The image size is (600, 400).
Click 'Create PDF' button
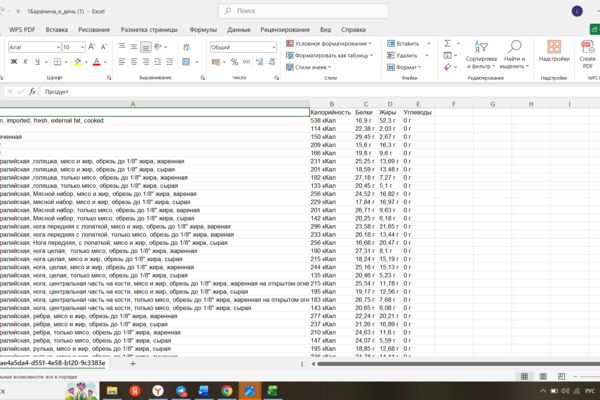[x=587, y=55]
